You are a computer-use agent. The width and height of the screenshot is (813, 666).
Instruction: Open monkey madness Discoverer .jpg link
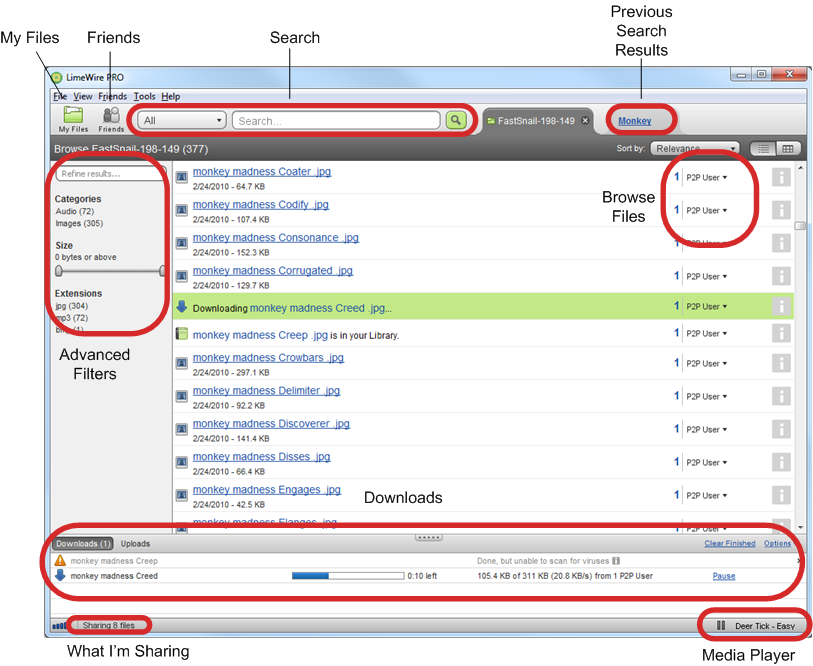(271, 424)
